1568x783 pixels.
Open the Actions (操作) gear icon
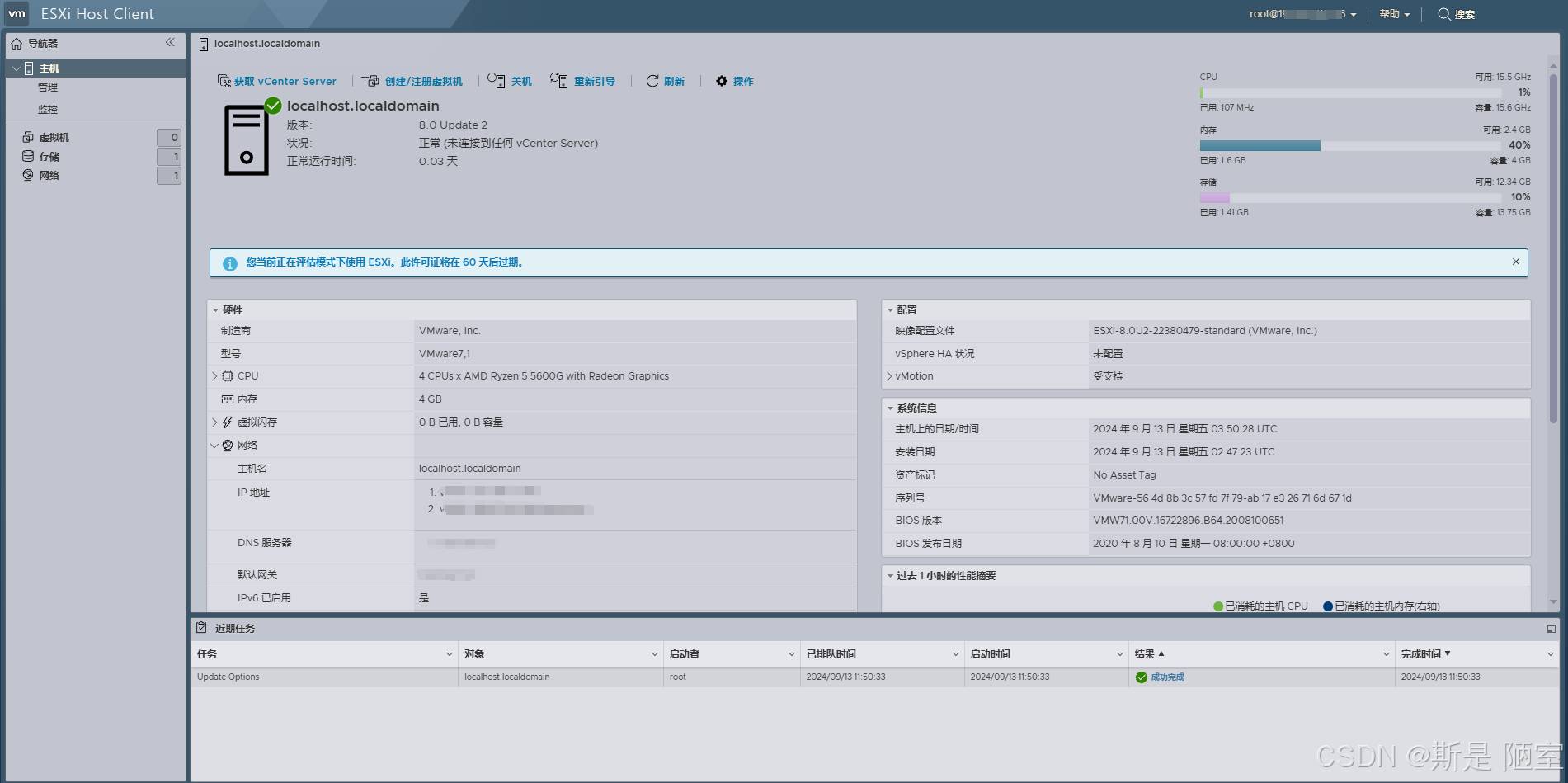(722, 81)
